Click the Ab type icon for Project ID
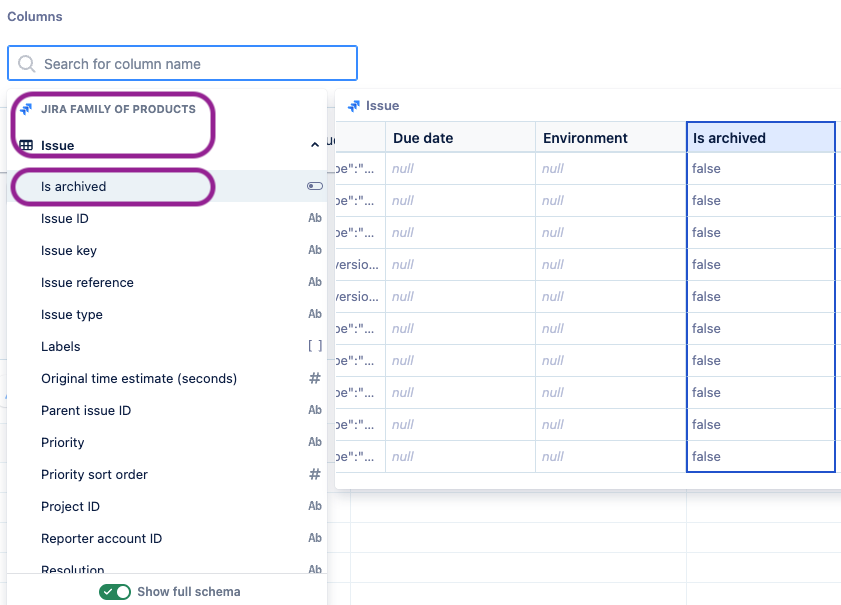Image resolution: width=841 pixels, height=605 pixels. tap(315, 506)
